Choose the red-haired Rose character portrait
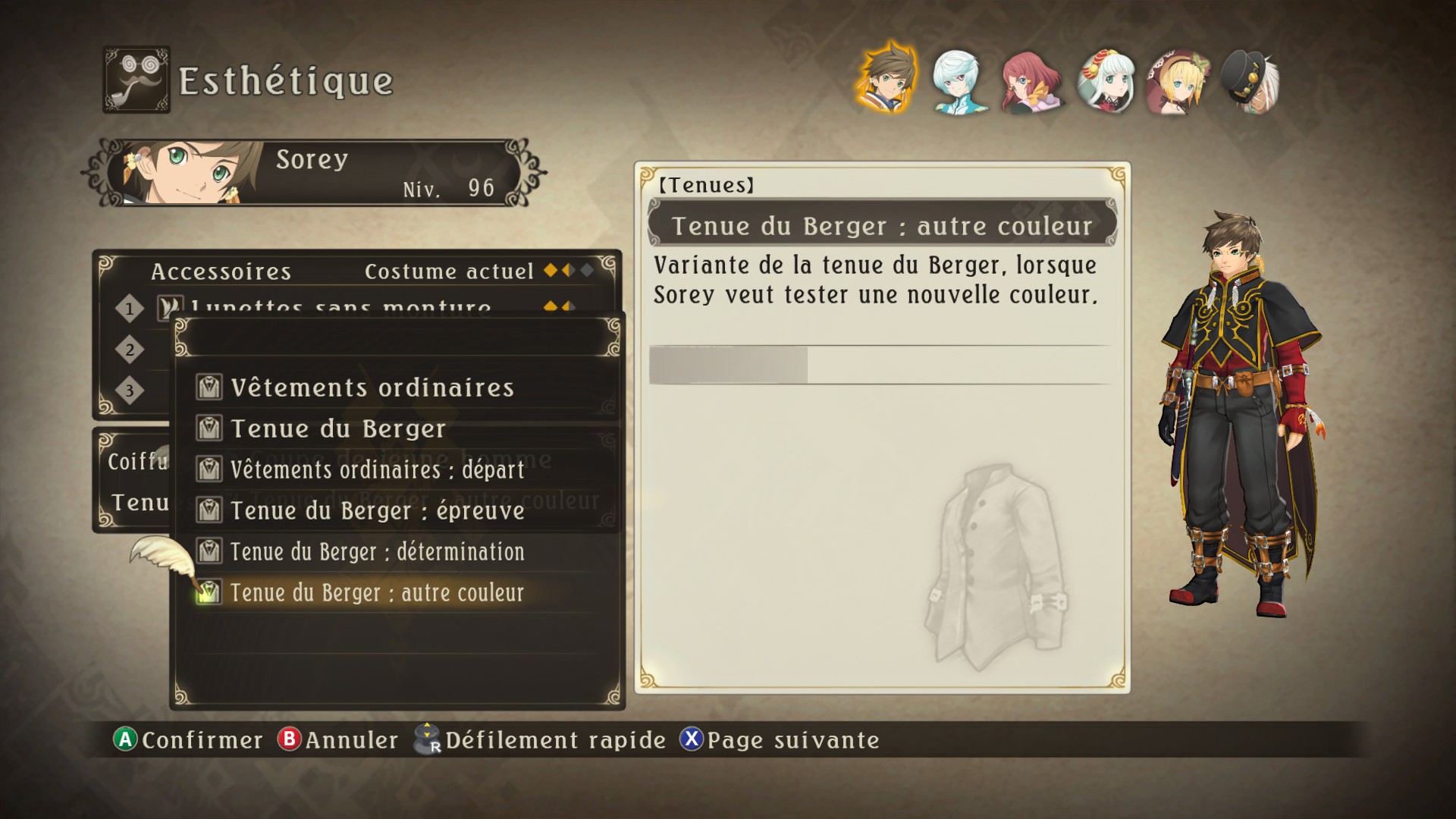The image size is (1456, 819). 1031,82
